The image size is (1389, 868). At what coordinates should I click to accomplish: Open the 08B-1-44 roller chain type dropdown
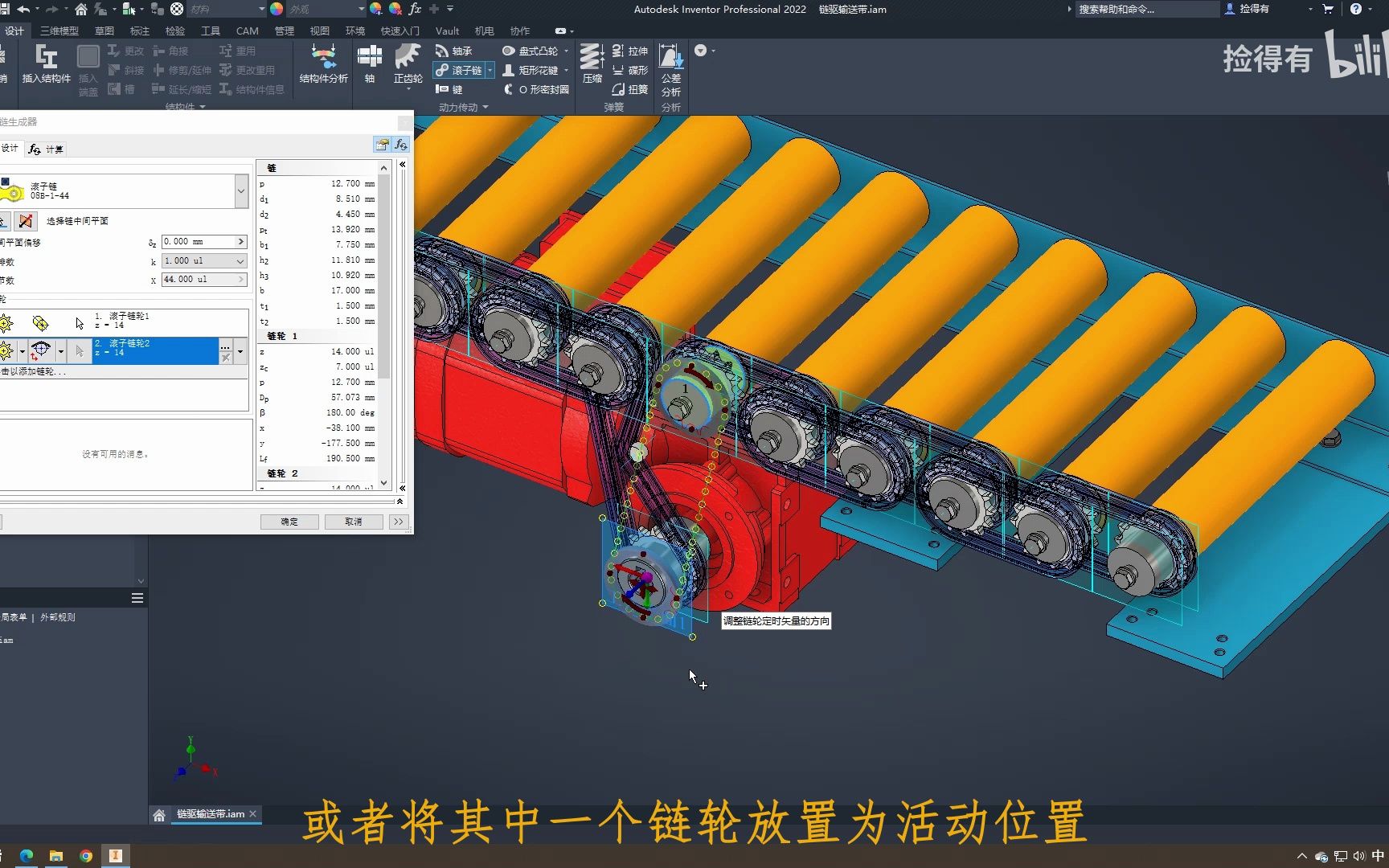pos(241,190)
